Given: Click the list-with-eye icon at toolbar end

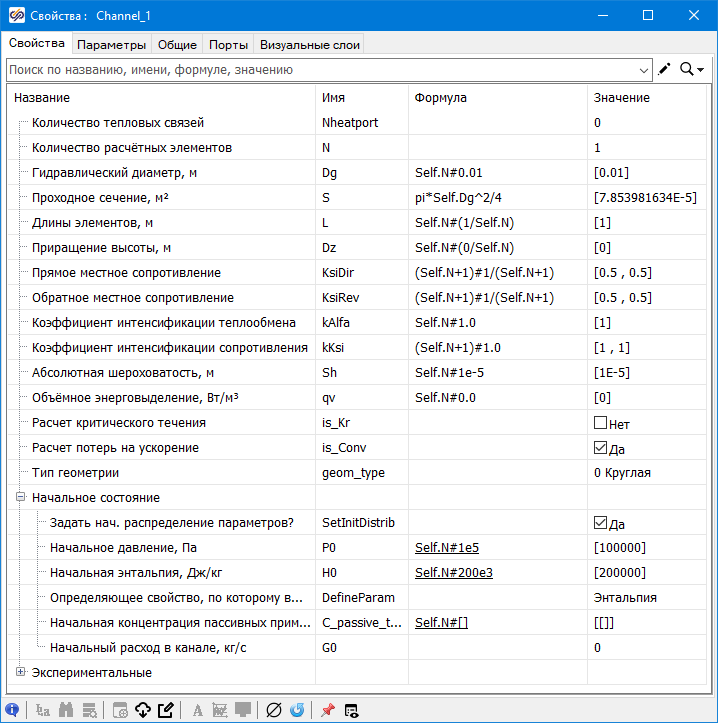Looking at the screenshot, I should coord(351,710).
